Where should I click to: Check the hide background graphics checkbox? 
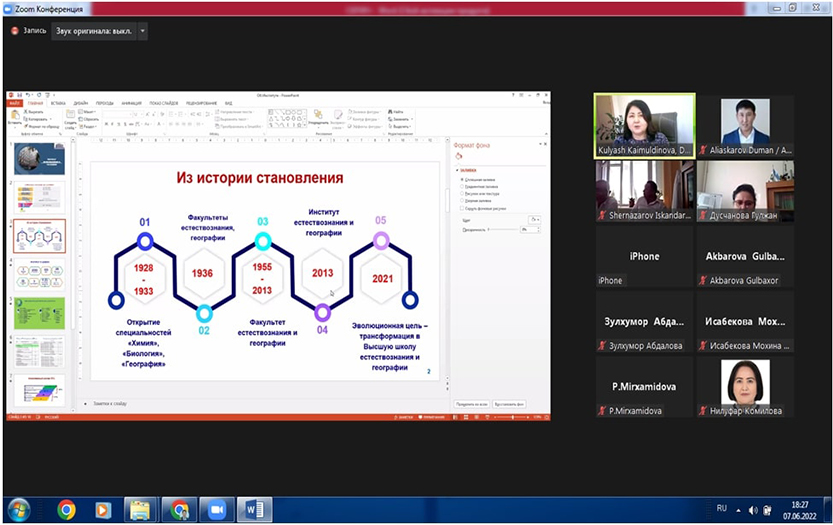pyautogui.click(x=461, y=207)
